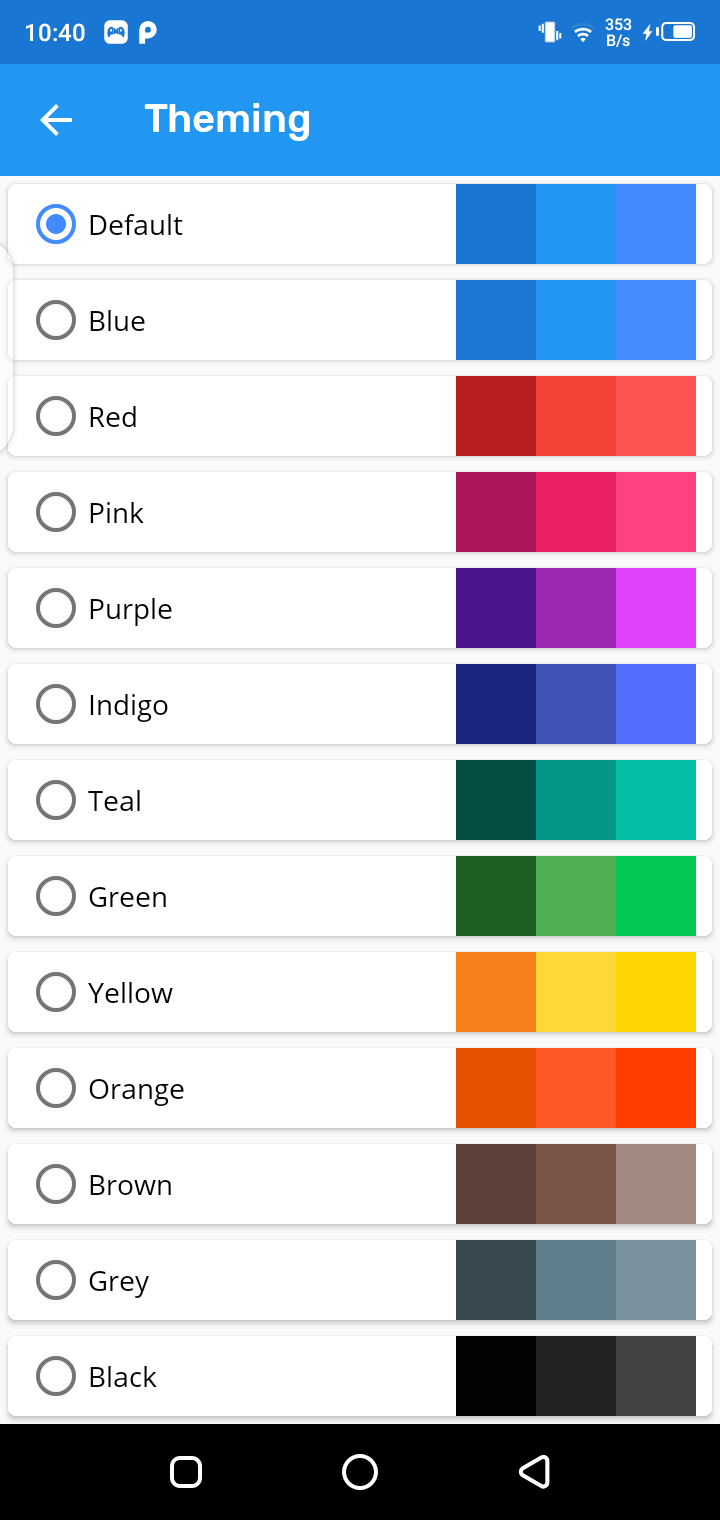The width and height of the screenshot is (720, 1520).
Task: Tap the Wi-Fi status icon
Action: coord(582,33)
